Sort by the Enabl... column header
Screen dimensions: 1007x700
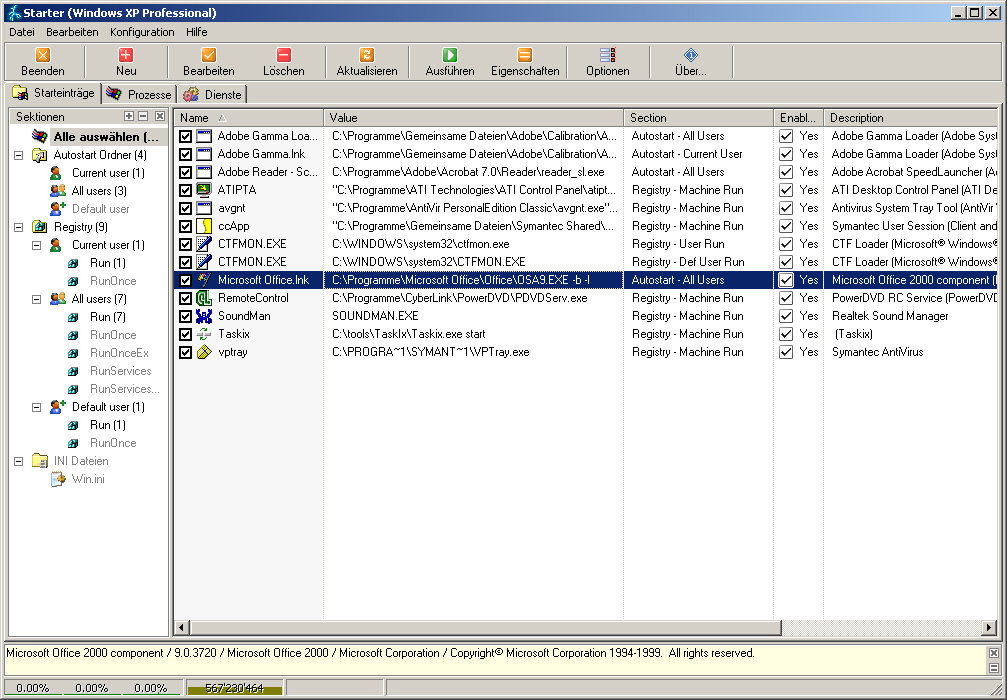[x=799, y=118]
